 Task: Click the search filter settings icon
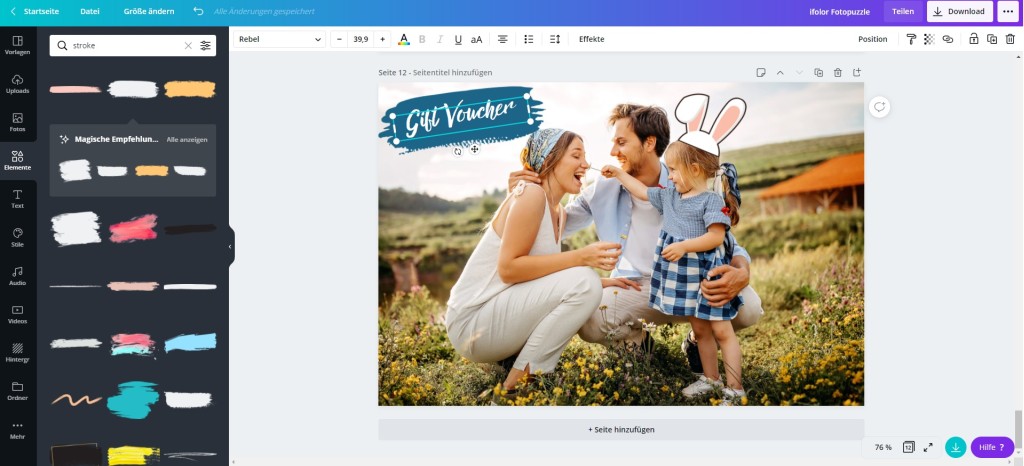click(x=206, y=46)
